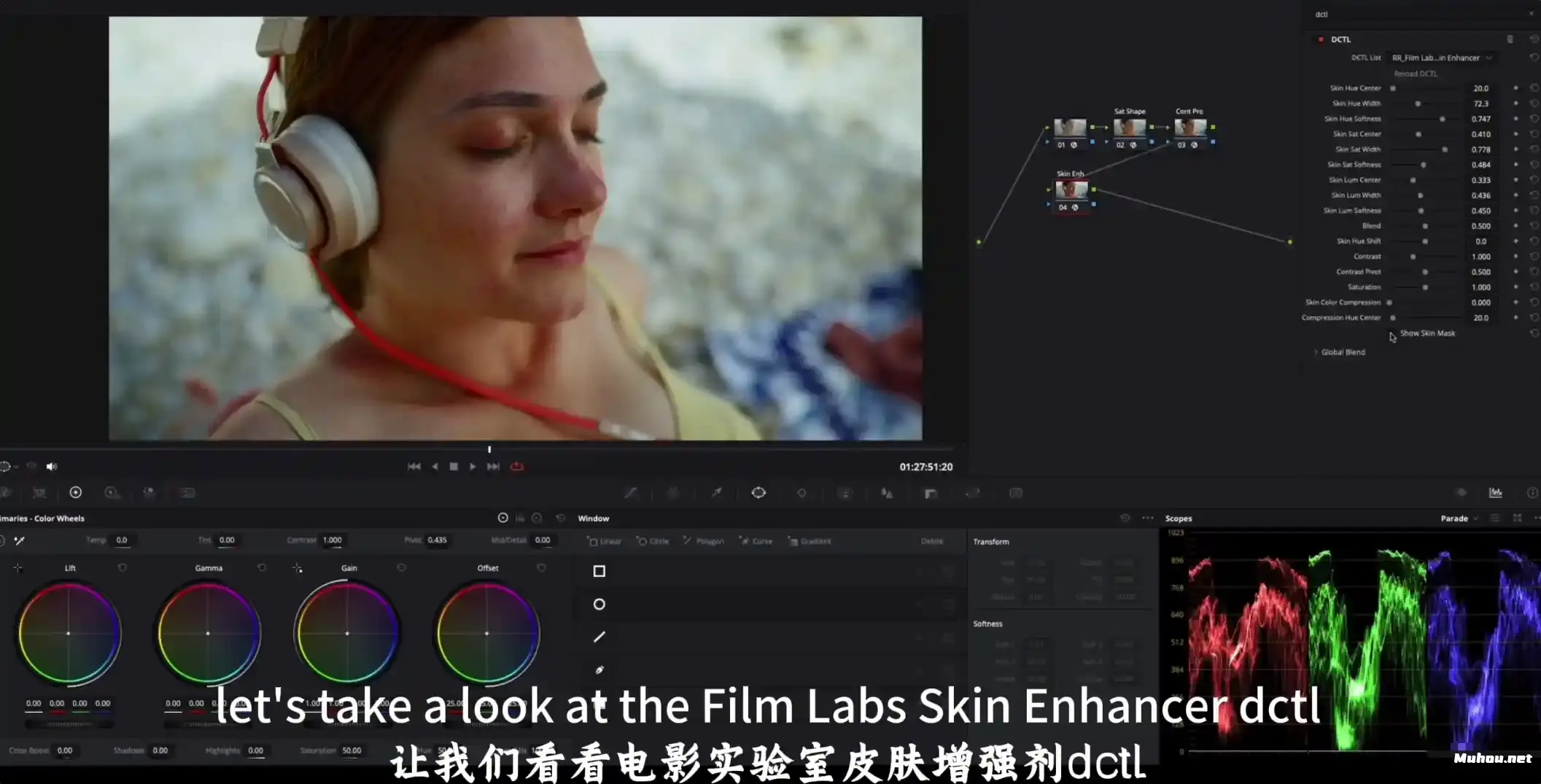Toggle Skin Hue Center keyframe diamond
This screenshot has height=784, width=1541.
pyautogui.click(x=1515, y=88)
